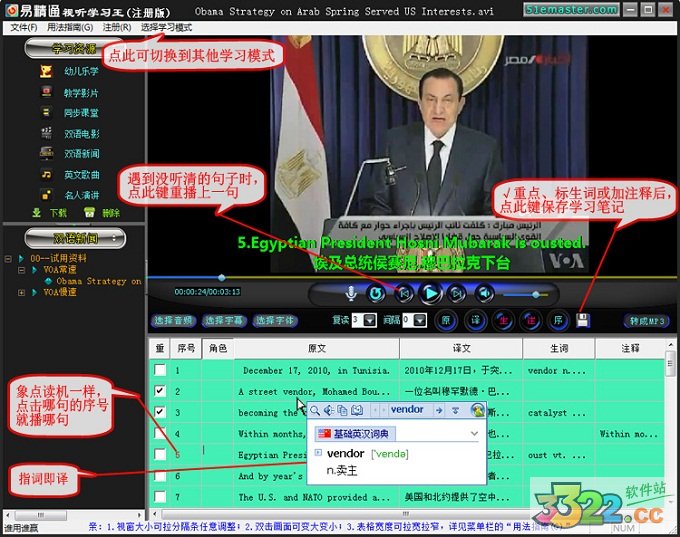Click the right arrow icon in dictionary popup
The width and height of the screenshot is (680, 537).
pos(439,410)
